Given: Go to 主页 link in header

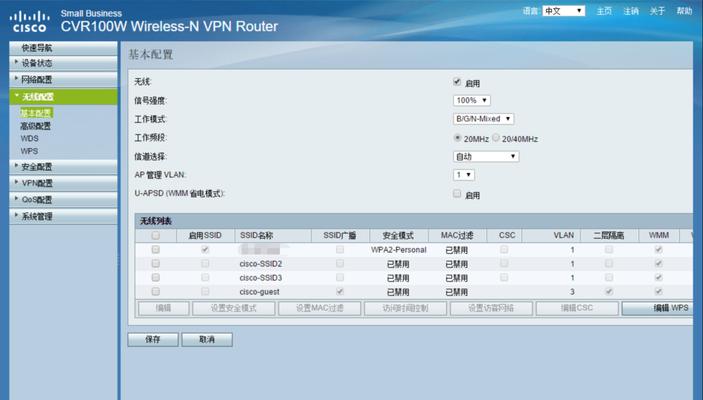Looking at the screenshot, I should 604,11.
